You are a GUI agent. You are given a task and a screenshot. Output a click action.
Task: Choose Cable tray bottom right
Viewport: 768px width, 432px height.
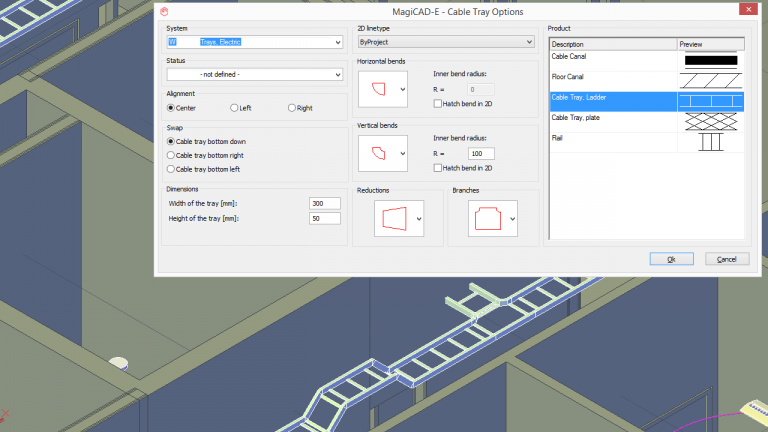tap(171, 155)
